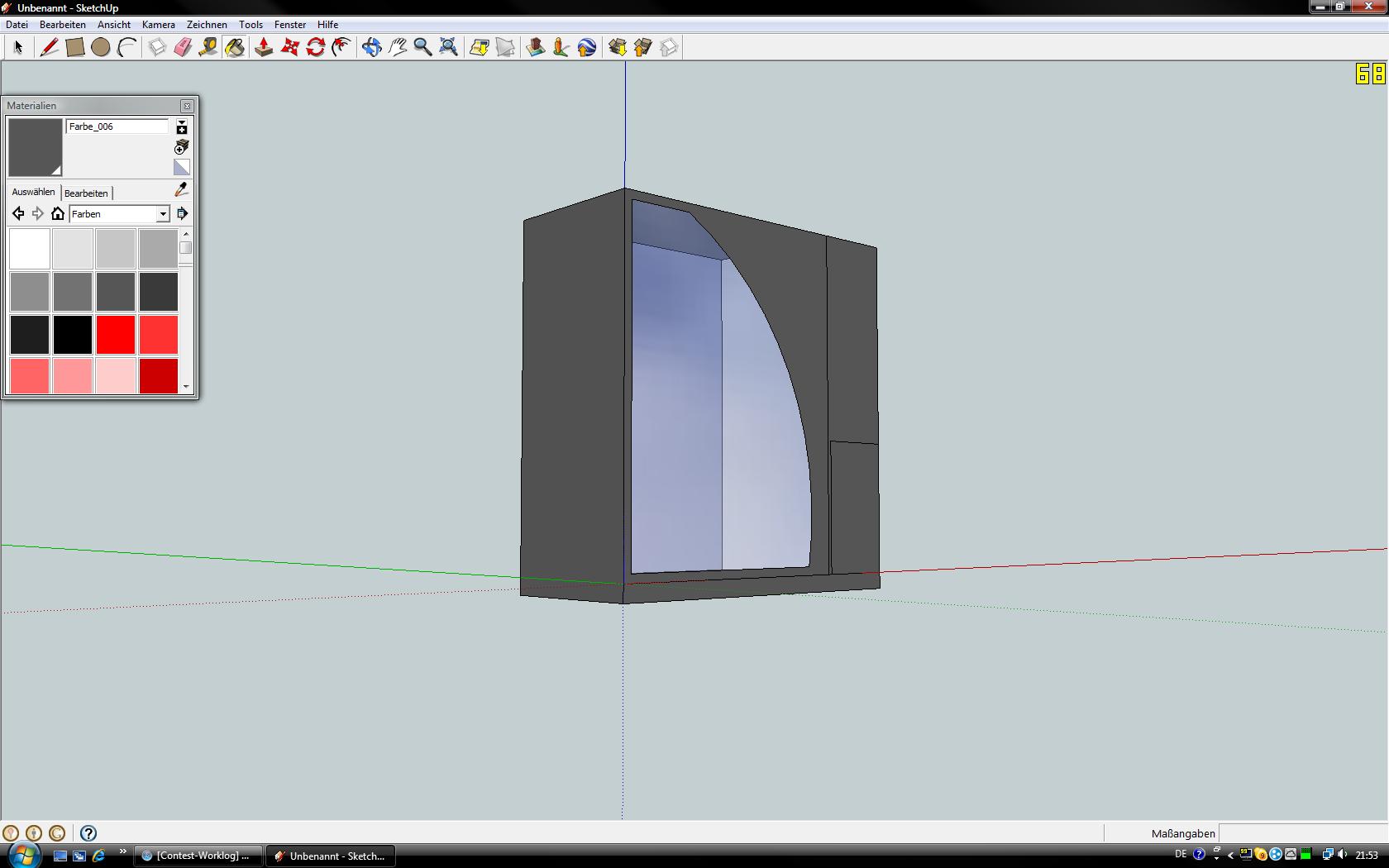Open the Kamera menu

pyautogui.click(x=158, y=25)
